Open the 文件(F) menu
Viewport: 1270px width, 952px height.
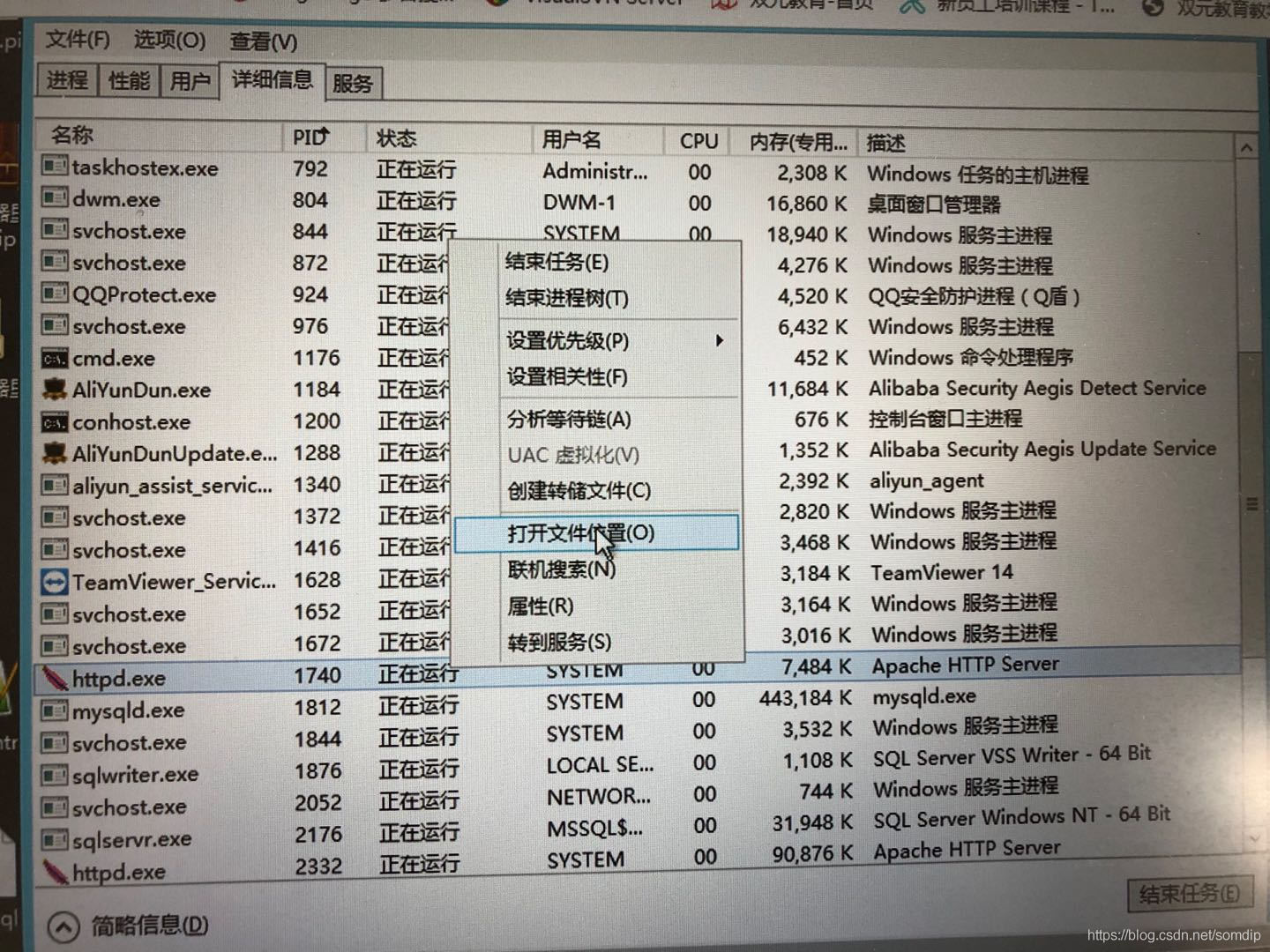(78, 40)
